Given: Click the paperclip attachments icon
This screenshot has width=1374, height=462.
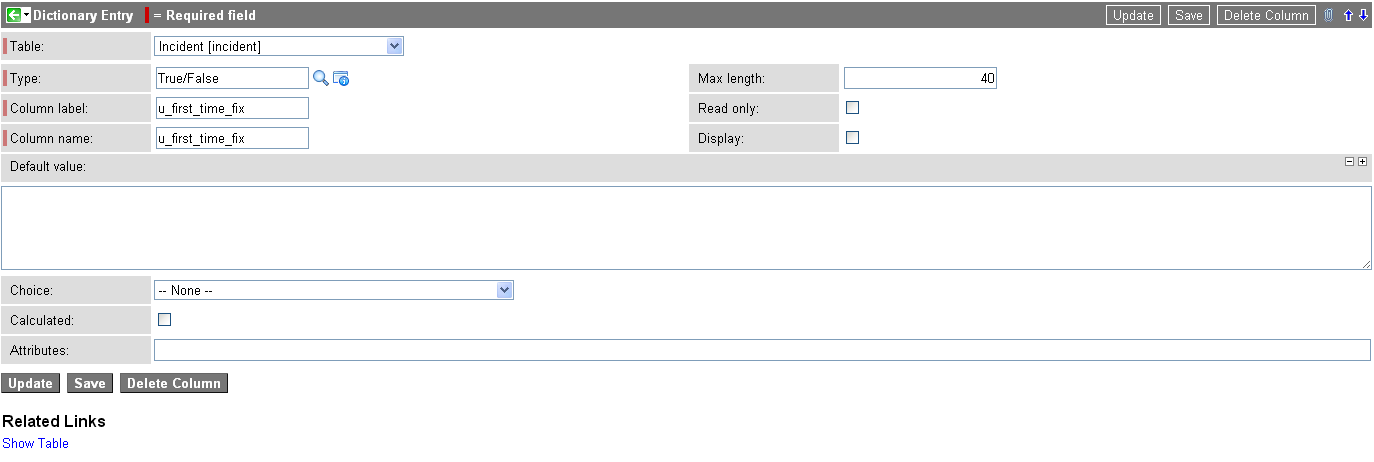Looking at the screenshot, I should [1329, 15].
